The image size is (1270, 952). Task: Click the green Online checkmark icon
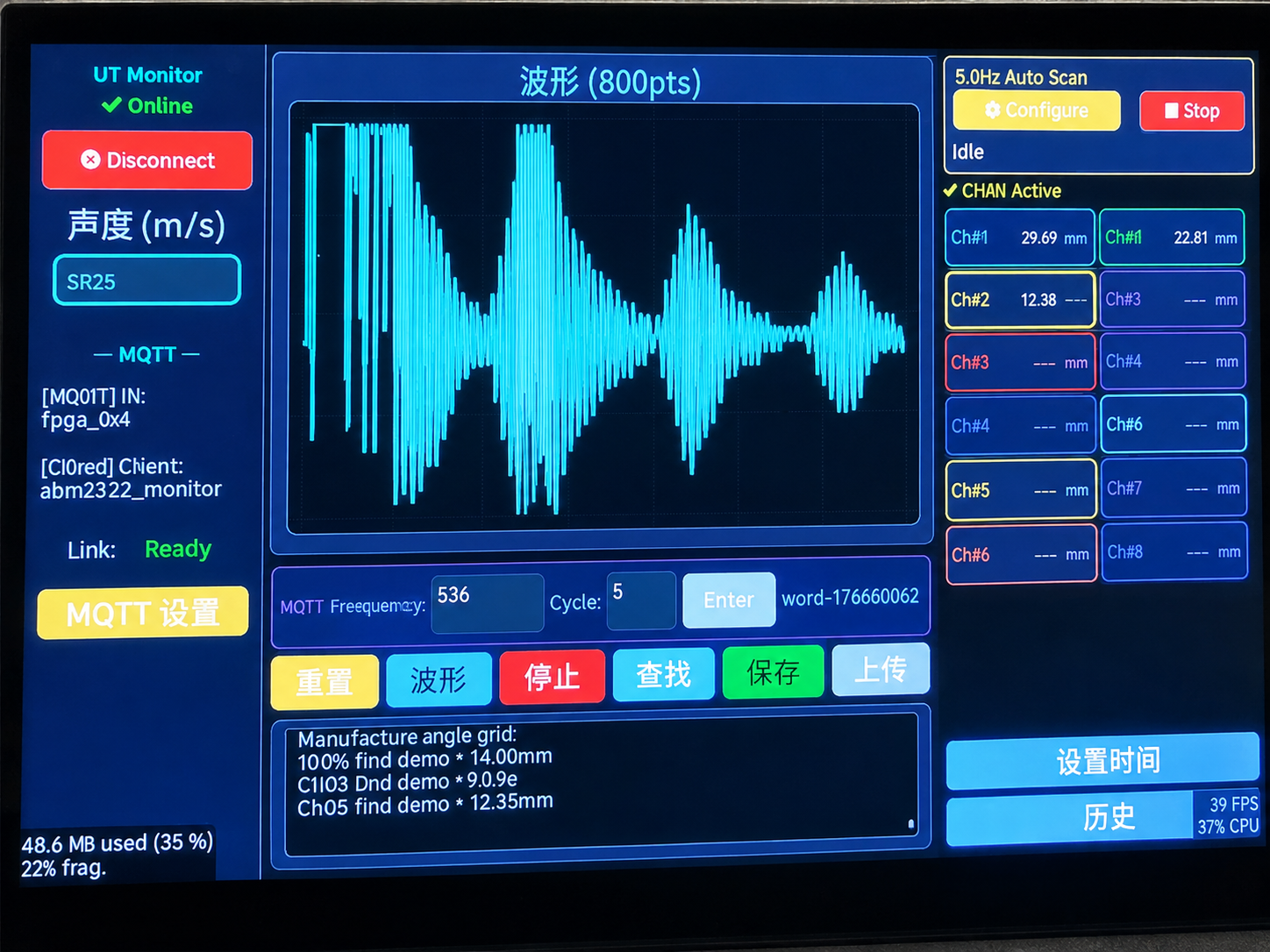tap(111, 106)
